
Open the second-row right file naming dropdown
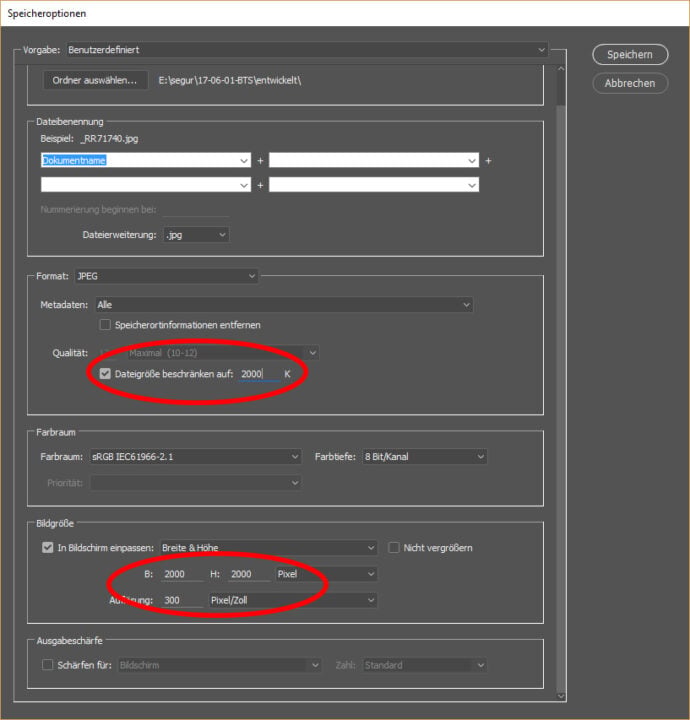(374, 185)
